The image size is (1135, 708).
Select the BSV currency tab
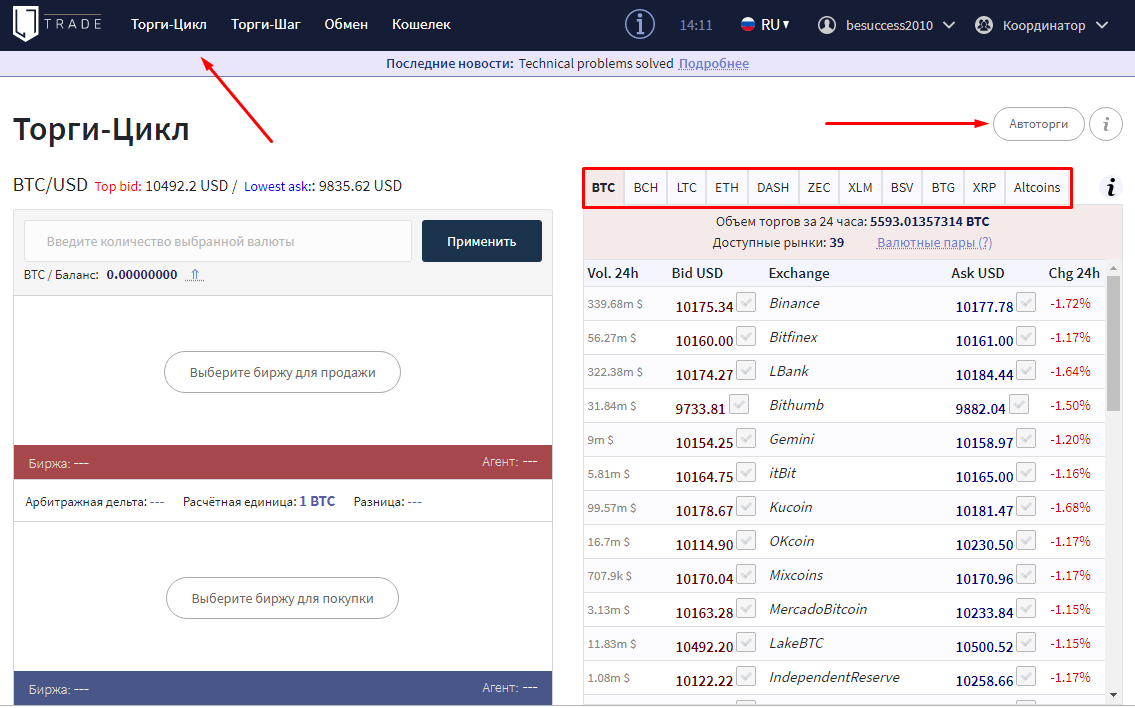902,187
